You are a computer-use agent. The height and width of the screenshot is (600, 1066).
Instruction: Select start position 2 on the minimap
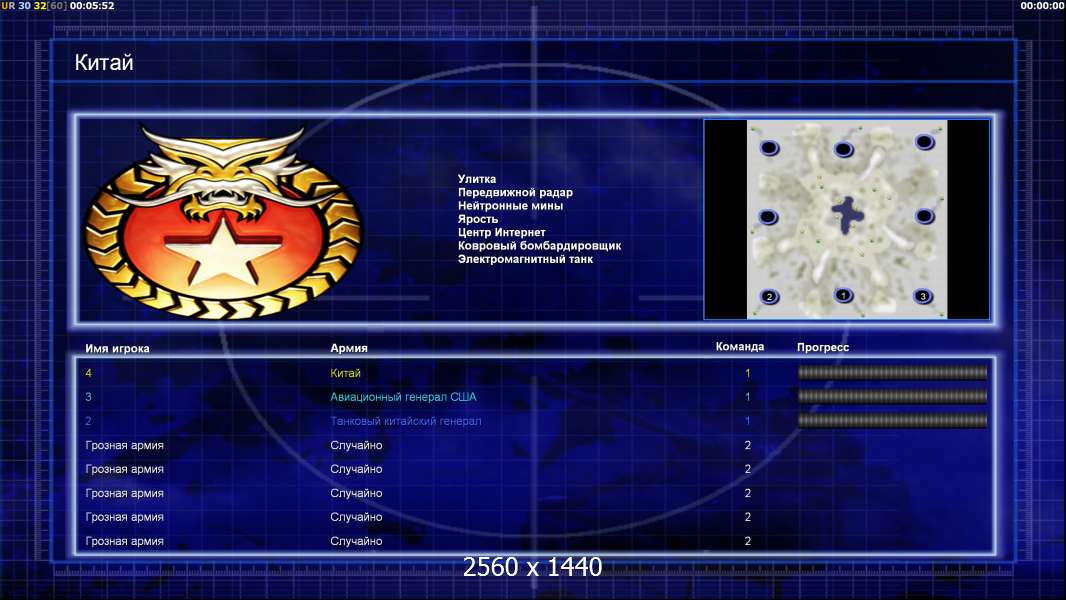[769, 297]
